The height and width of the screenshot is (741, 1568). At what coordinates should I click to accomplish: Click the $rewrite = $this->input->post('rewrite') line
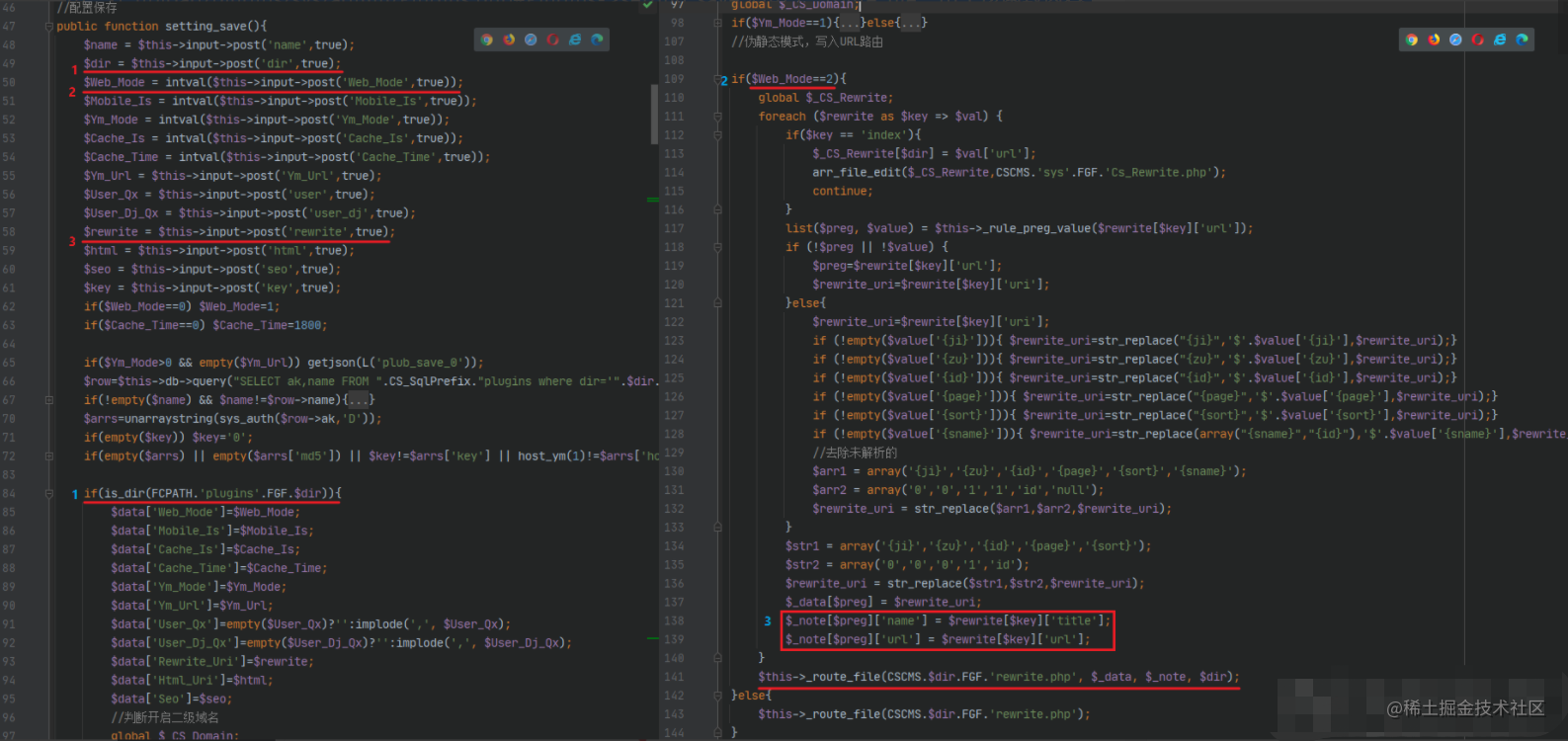click(239, 232)
